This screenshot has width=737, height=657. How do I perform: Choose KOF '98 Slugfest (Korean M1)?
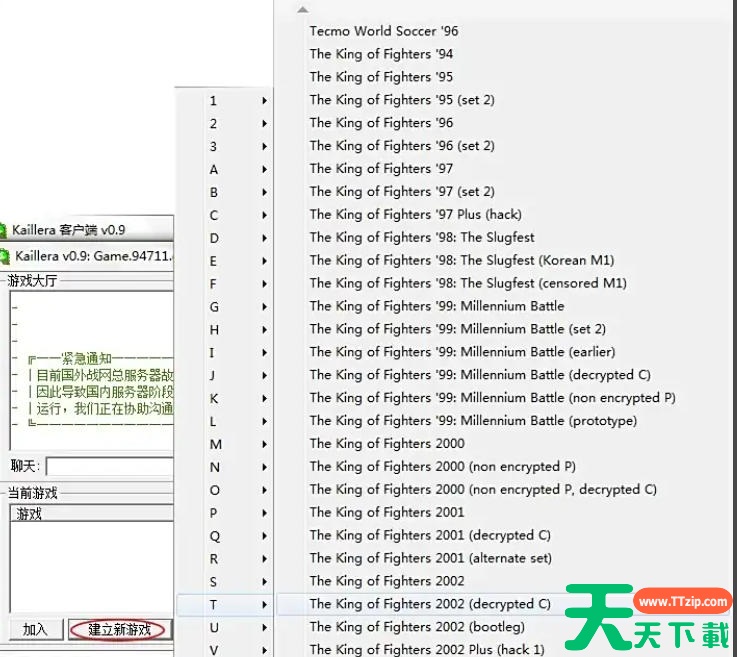pyautogui.click(x=462, y=260)
